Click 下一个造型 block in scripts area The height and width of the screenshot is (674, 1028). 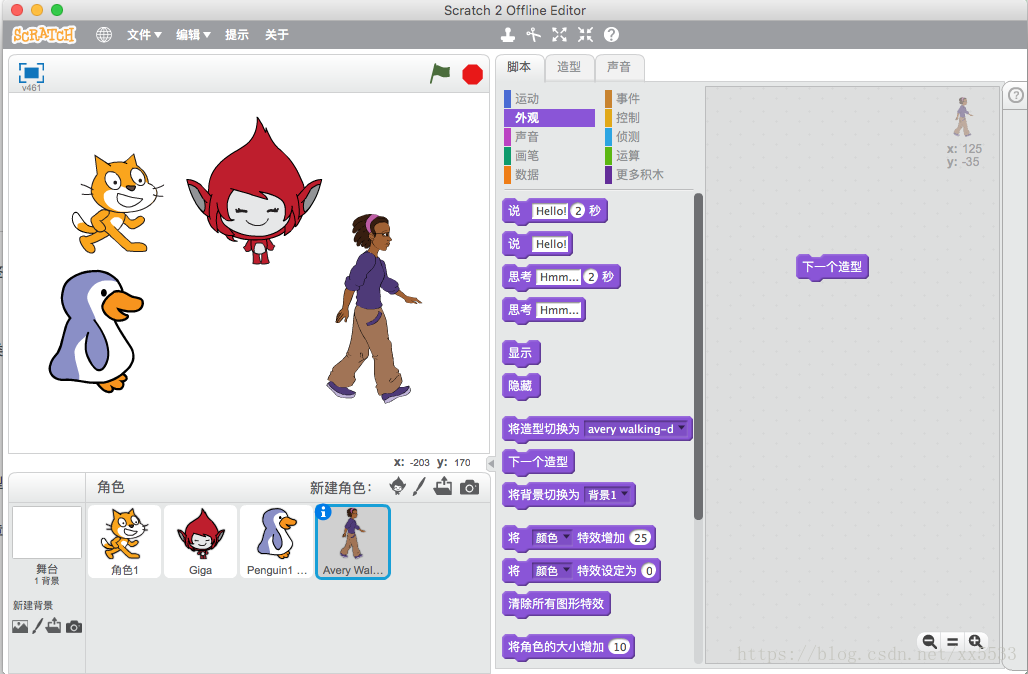point(832,267)
